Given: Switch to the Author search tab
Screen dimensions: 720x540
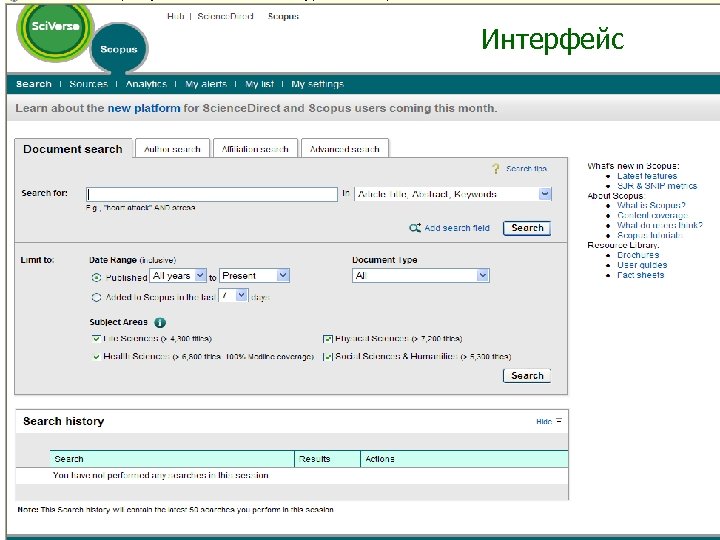Looking at the screenshot, I should point(172,149).
